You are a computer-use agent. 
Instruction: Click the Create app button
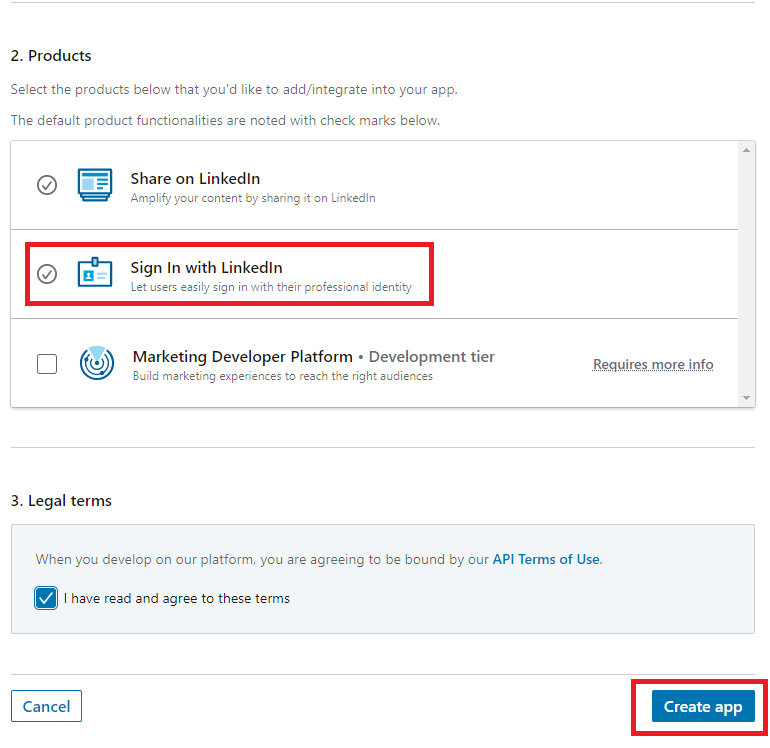click(703, 706)
